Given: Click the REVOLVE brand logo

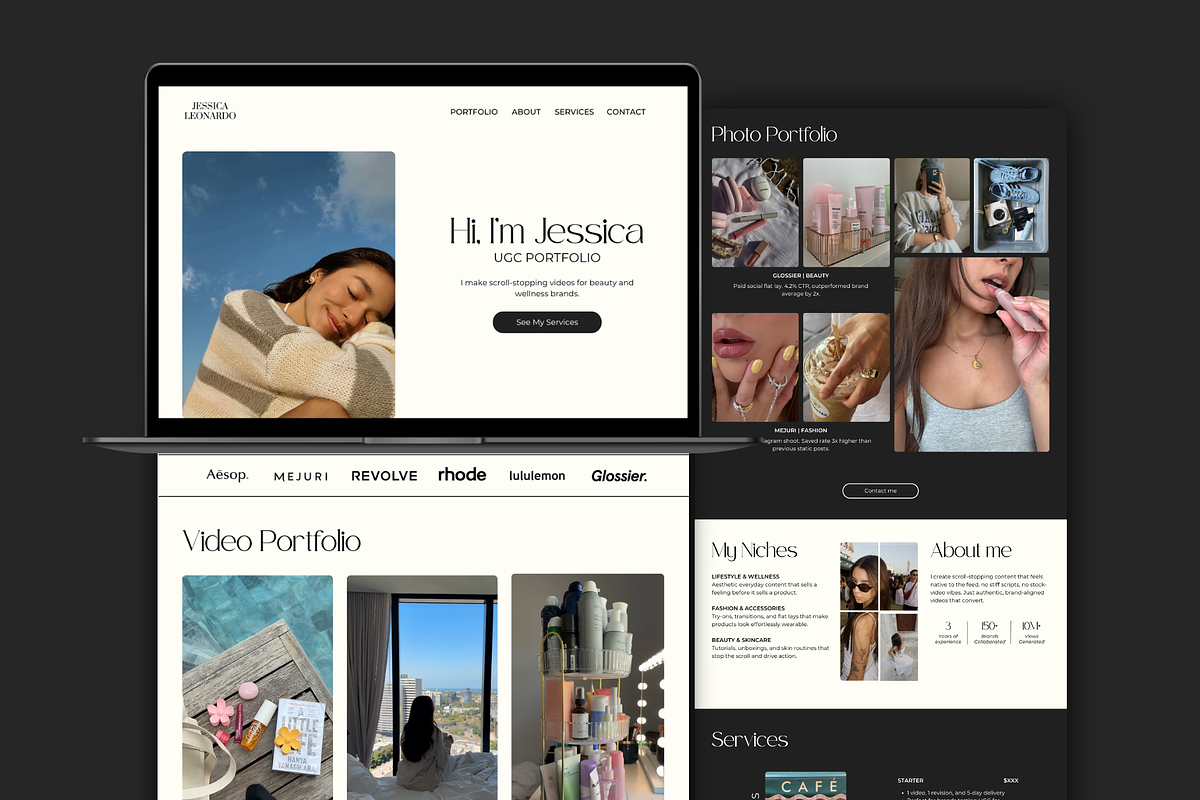Looking at the screenshot, I should (384, 476).
